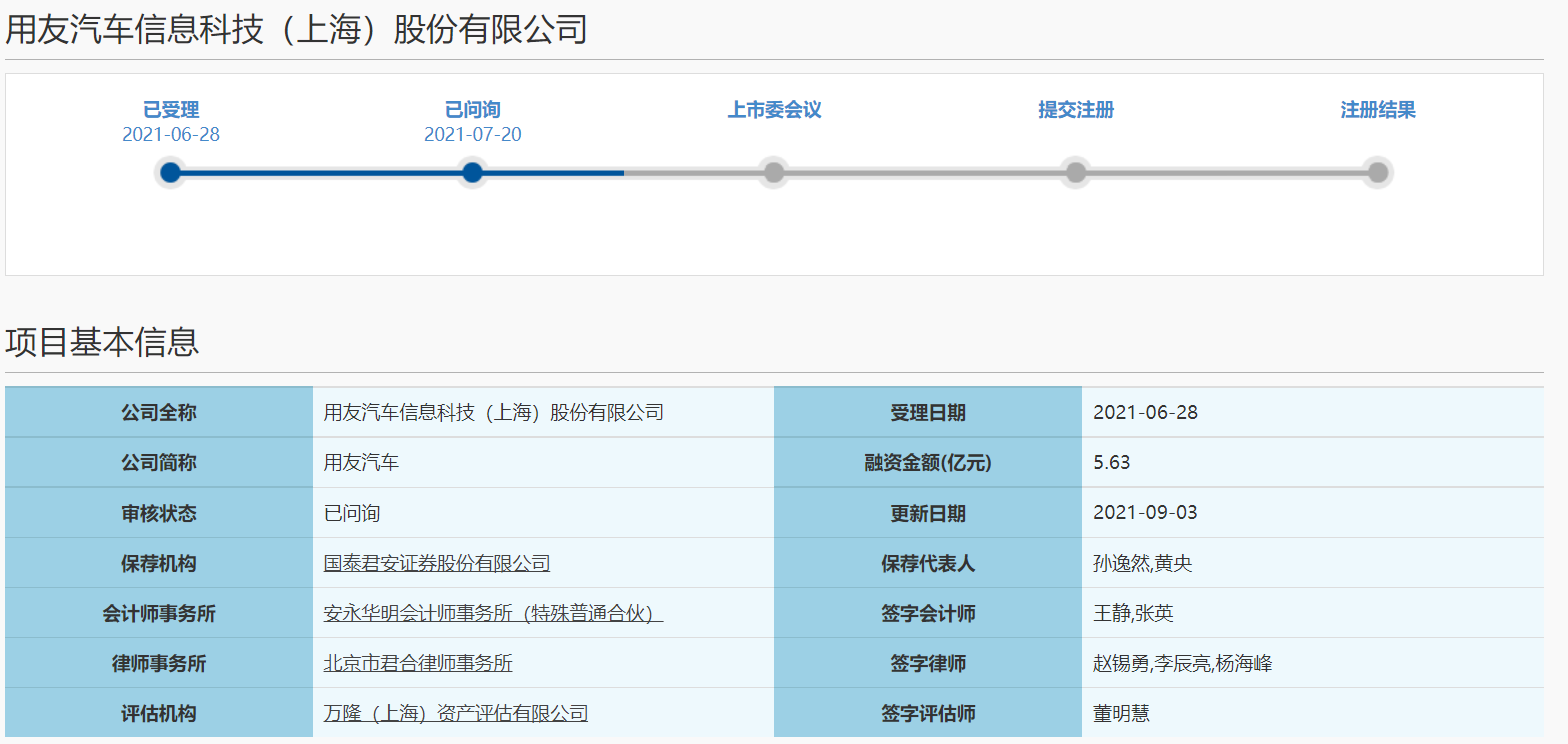Select 2021-06-28 in the 受理日期 row

1145,413
